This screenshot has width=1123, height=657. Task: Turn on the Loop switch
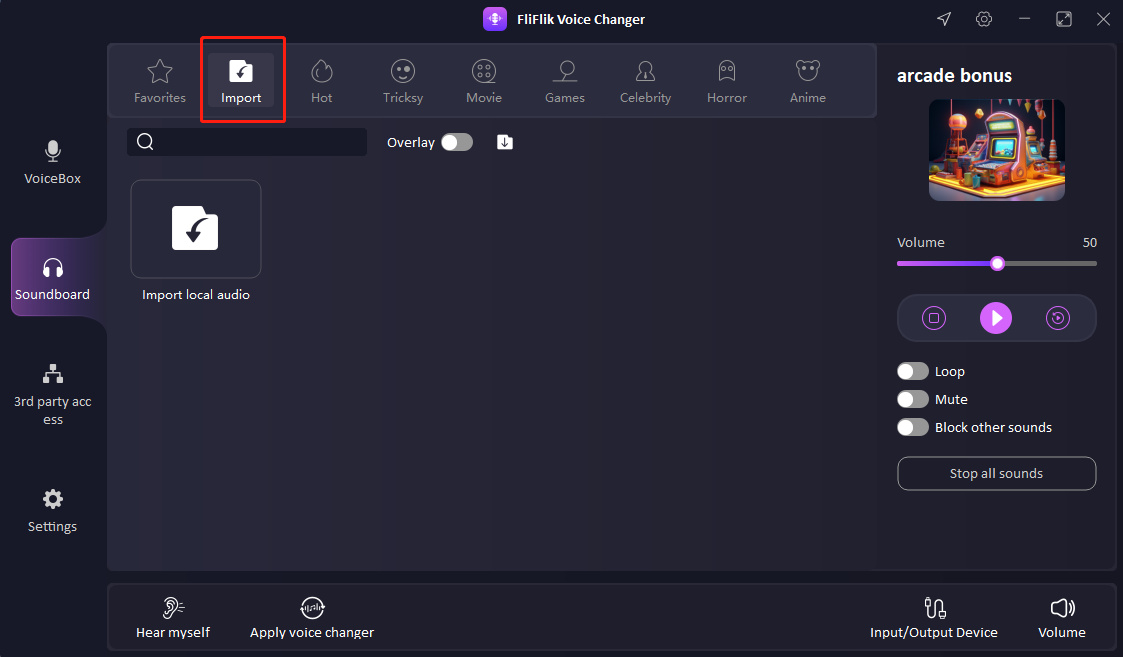(x=912, y=371)
